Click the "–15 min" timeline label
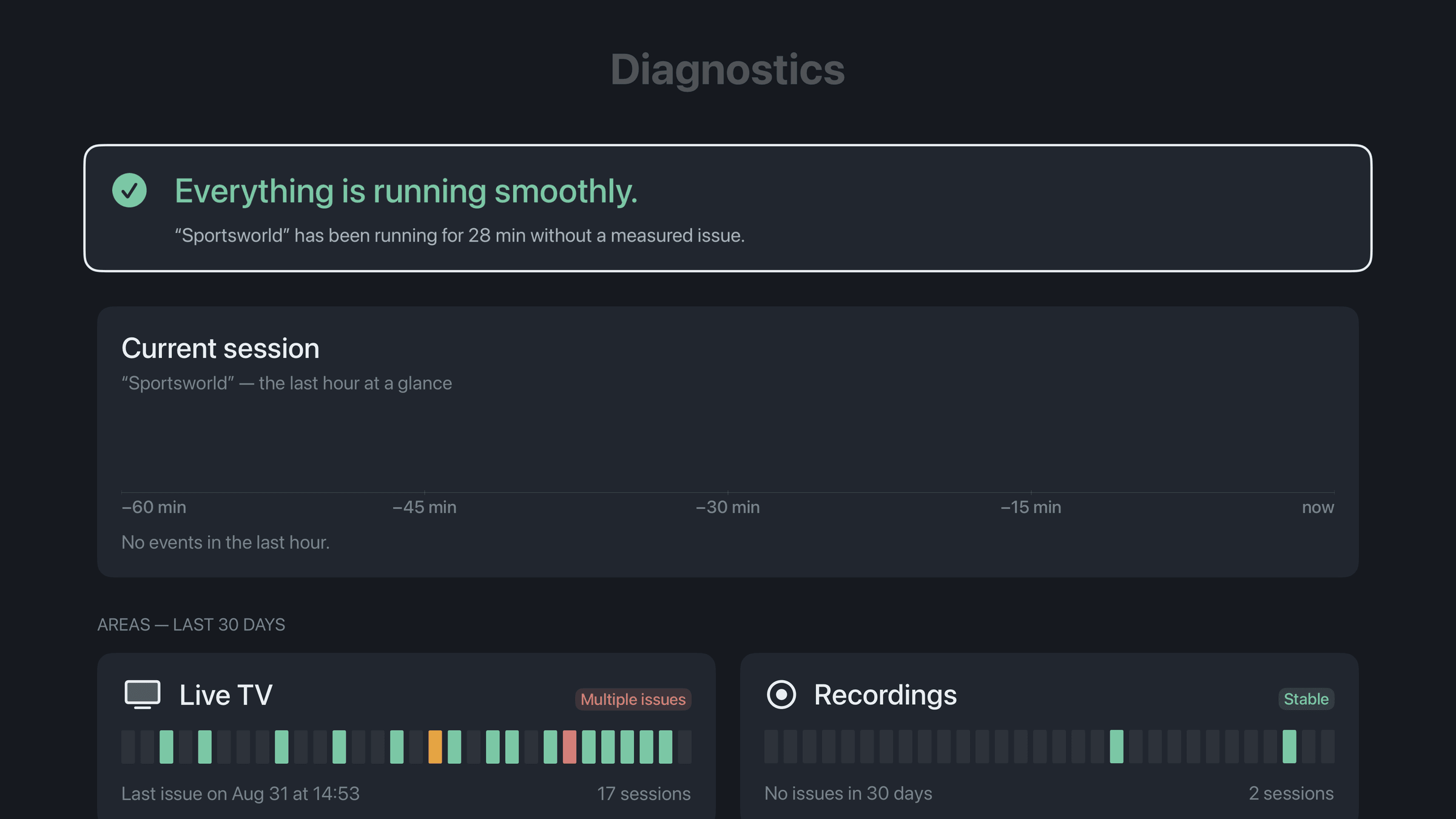 pyautogui.click(x=1031, y=507)
